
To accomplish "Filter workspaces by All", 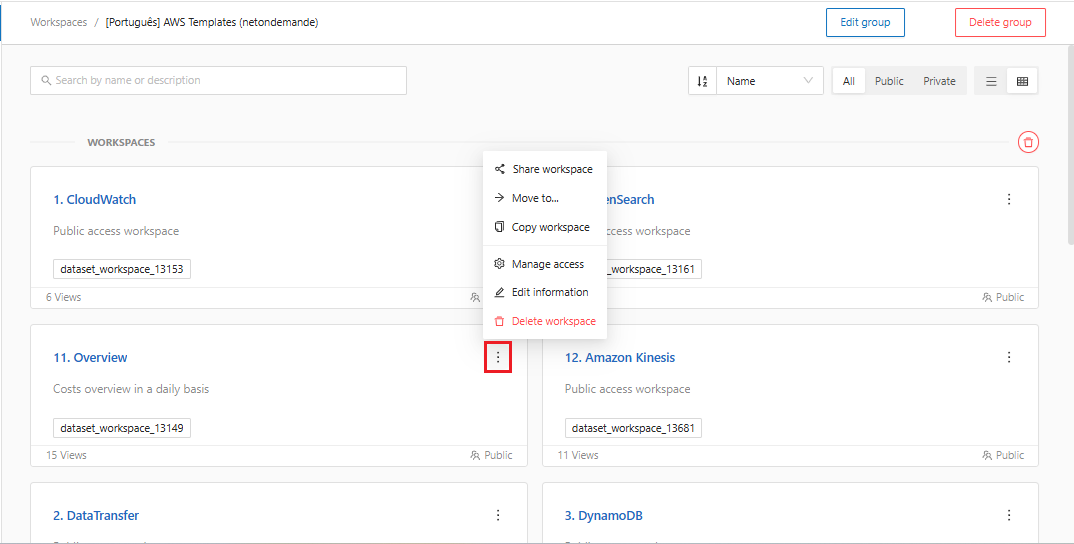I will [x=848, y=82].
